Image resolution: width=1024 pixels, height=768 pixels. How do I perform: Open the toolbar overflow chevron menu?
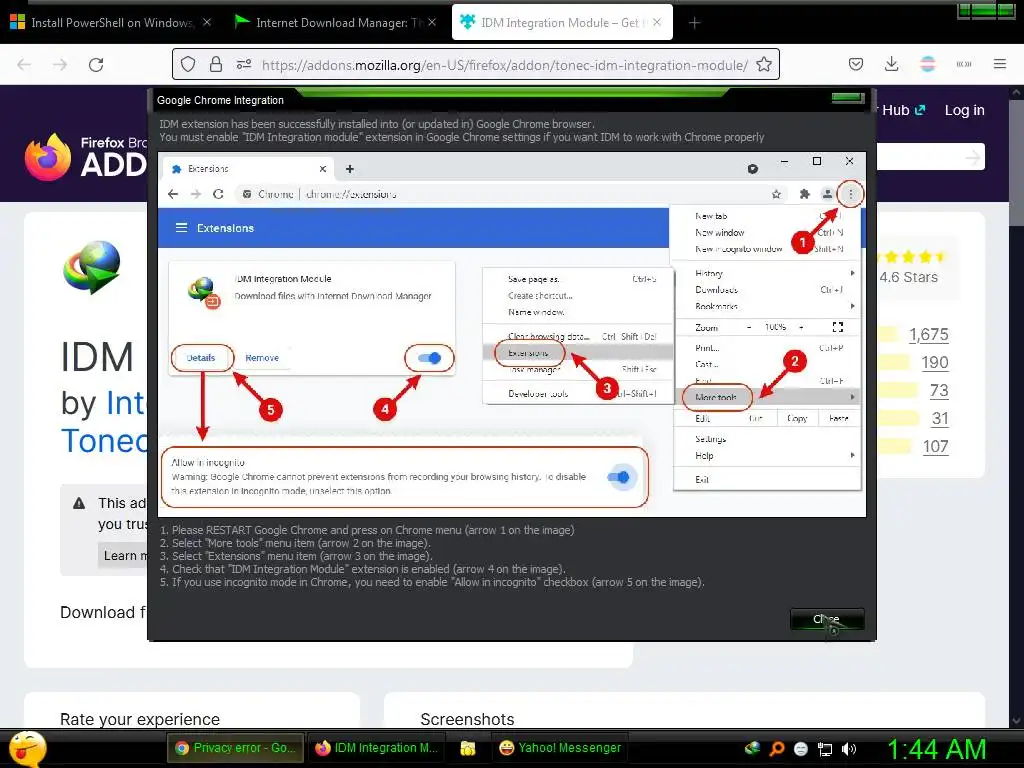963,64
